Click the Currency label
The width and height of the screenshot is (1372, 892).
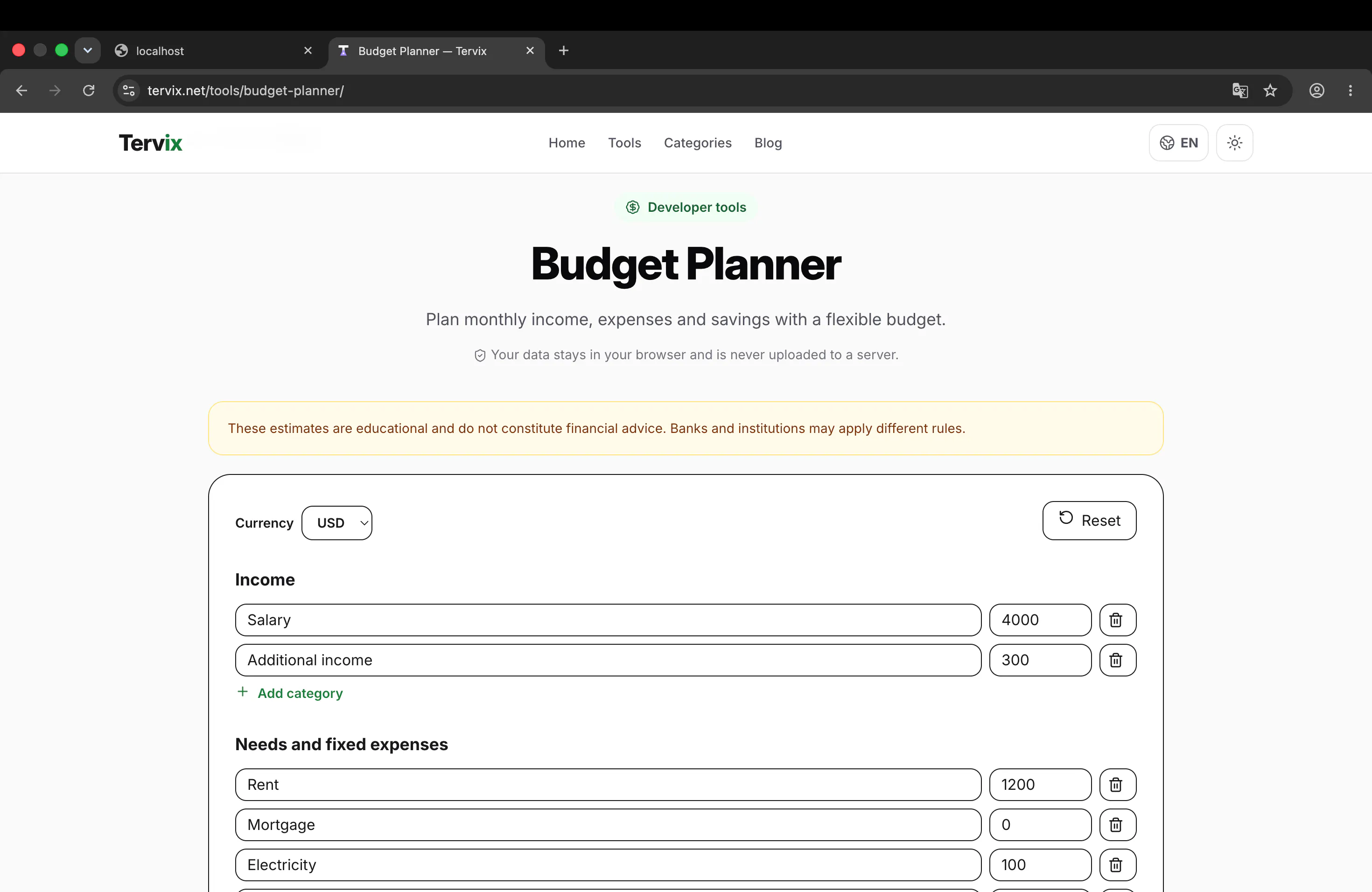point(264,523)
